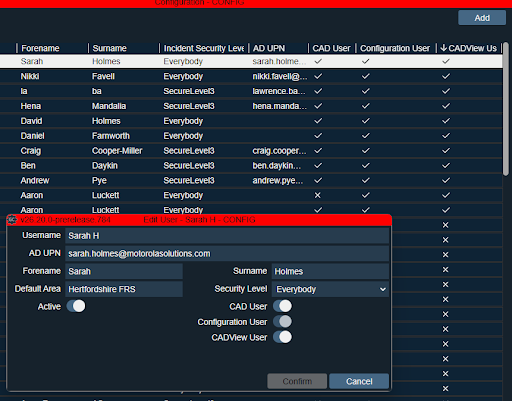Click Configuration User checkmark for Hena Mandalia

(366, 106)
